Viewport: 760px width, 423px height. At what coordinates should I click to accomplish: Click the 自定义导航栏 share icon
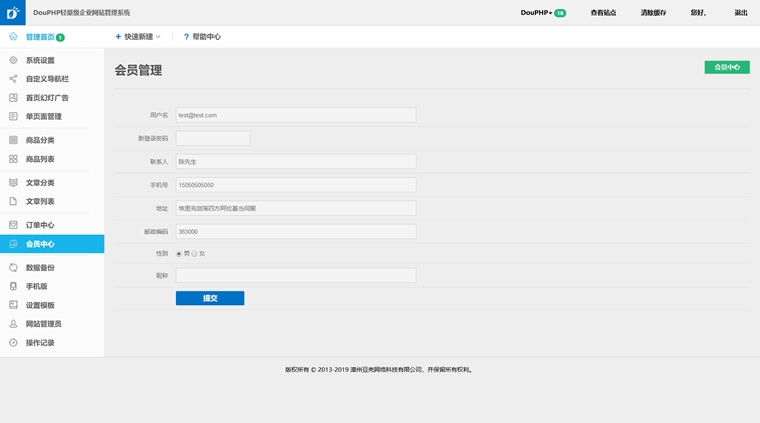[x=13, y=79]
